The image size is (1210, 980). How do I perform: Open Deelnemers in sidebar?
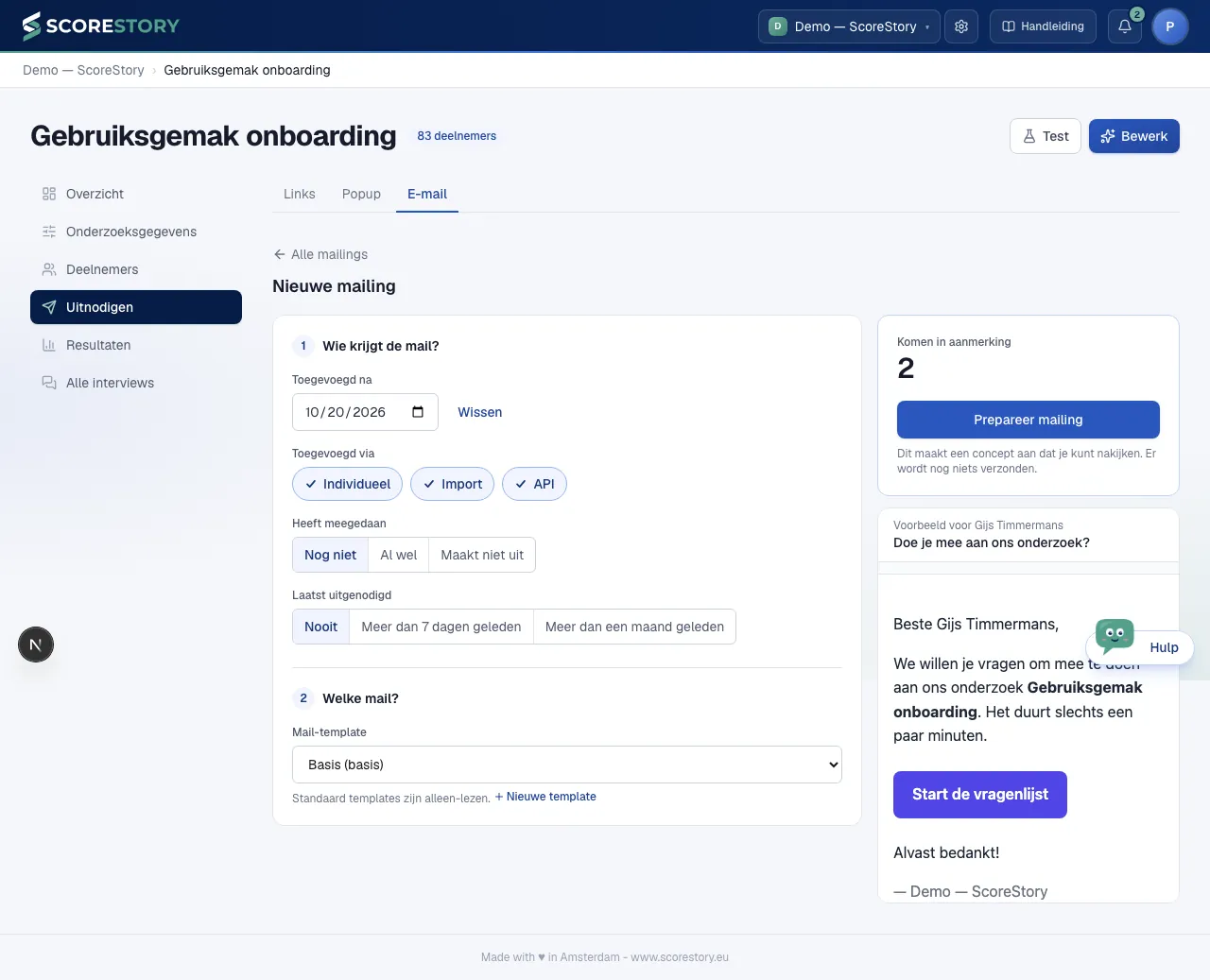pos(136,269)
